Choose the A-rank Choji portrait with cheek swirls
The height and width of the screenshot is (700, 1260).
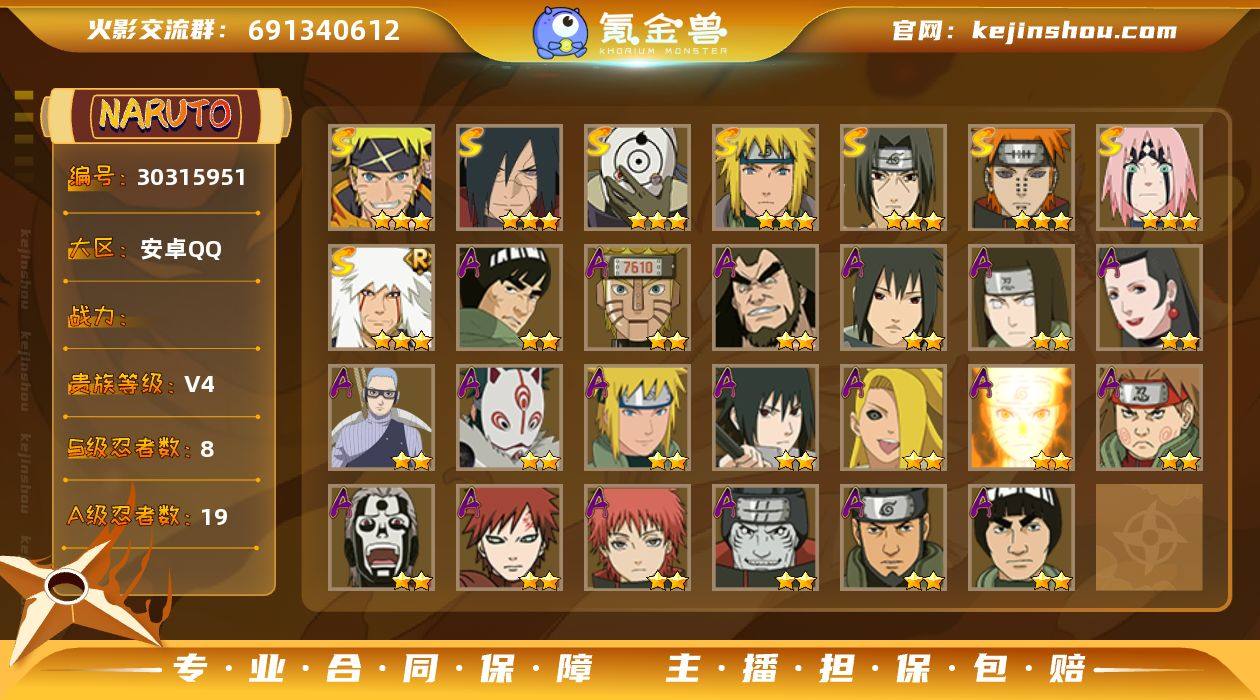pos(1149,418)
